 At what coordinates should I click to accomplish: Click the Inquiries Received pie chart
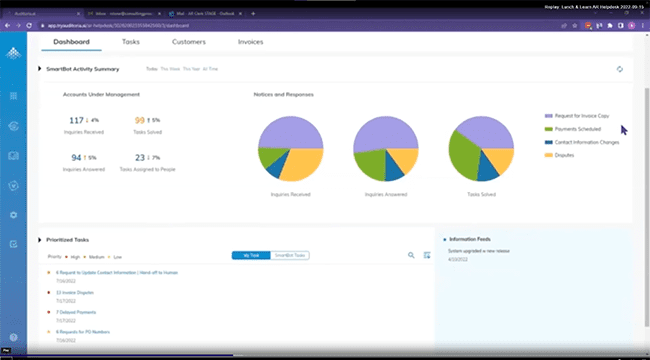pos(291,148)
